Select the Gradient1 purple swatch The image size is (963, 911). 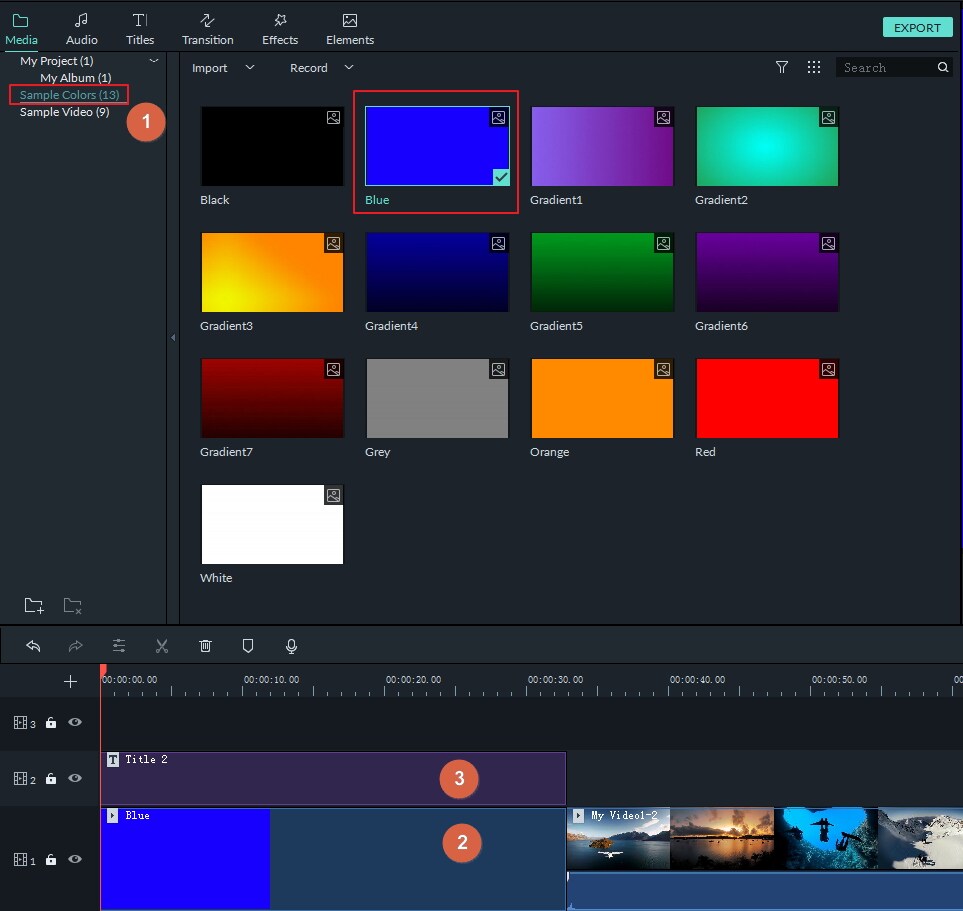tap(602, 146)
